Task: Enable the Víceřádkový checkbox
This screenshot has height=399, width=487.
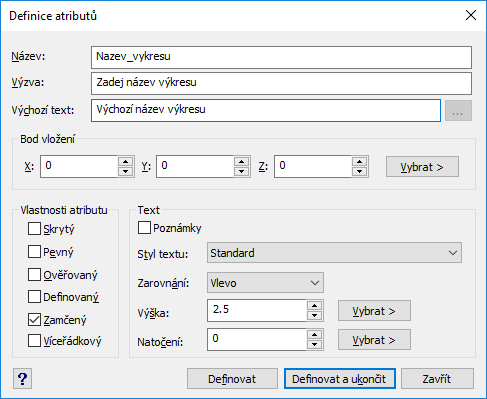Action: pos(34,341)
